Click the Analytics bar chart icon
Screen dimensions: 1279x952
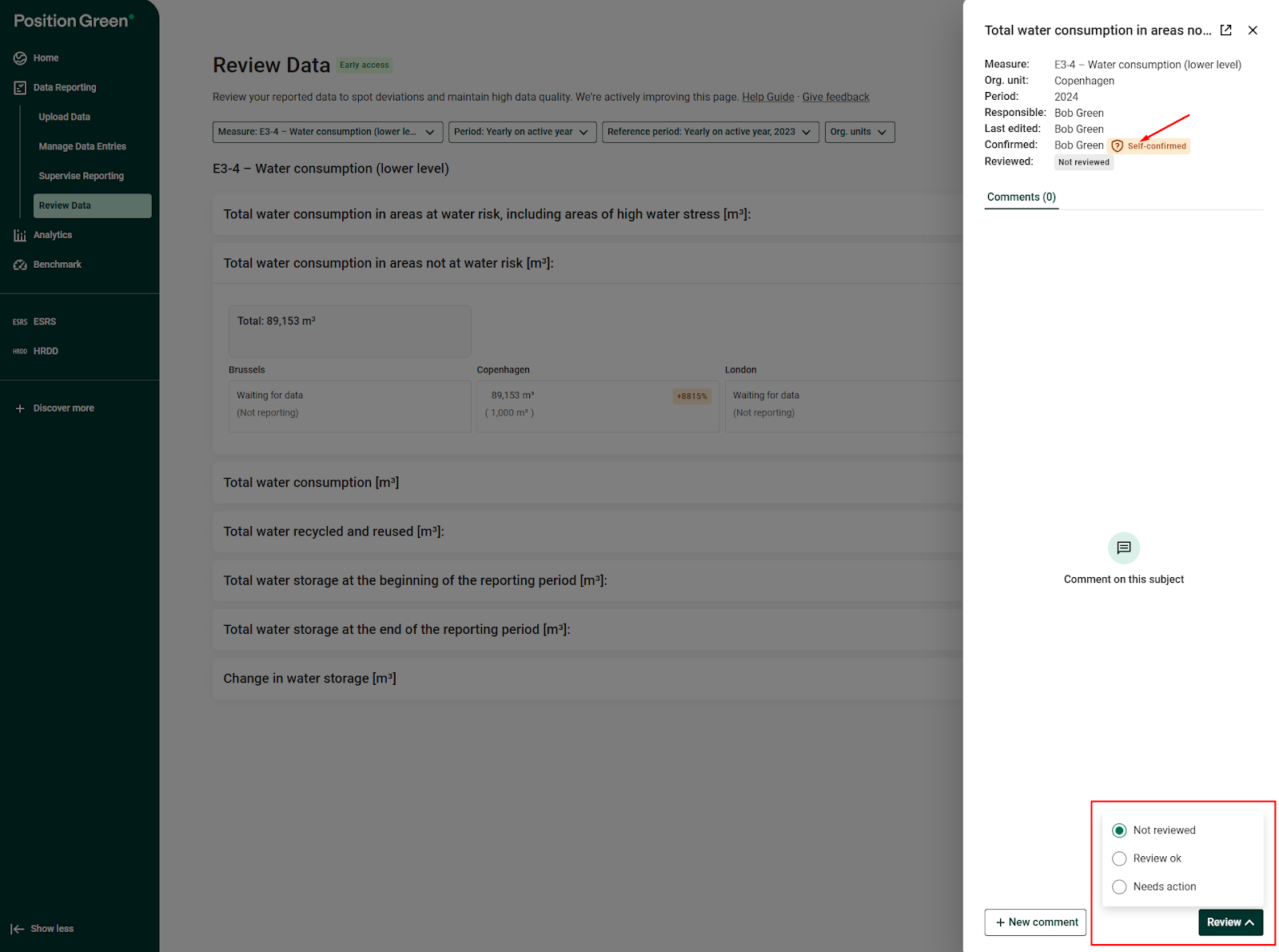[x=20, y=235]
